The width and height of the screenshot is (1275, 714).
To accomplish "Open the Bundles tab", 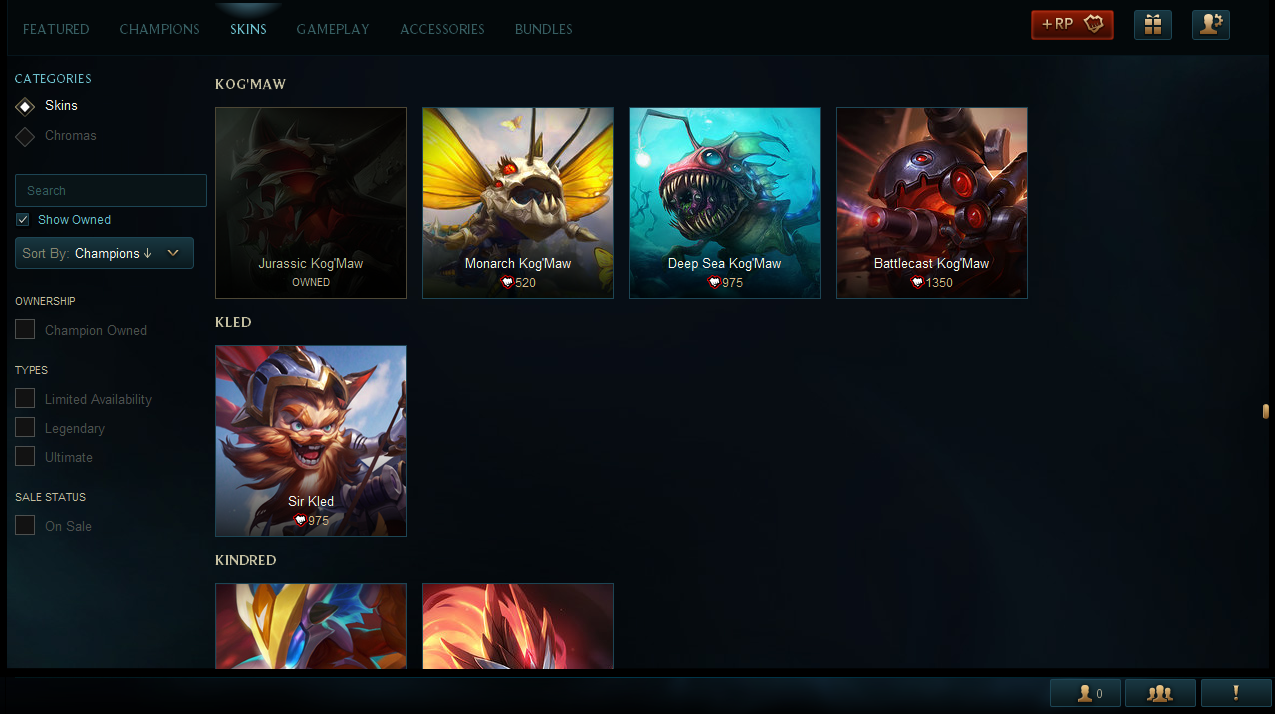I will coord(544,29).
